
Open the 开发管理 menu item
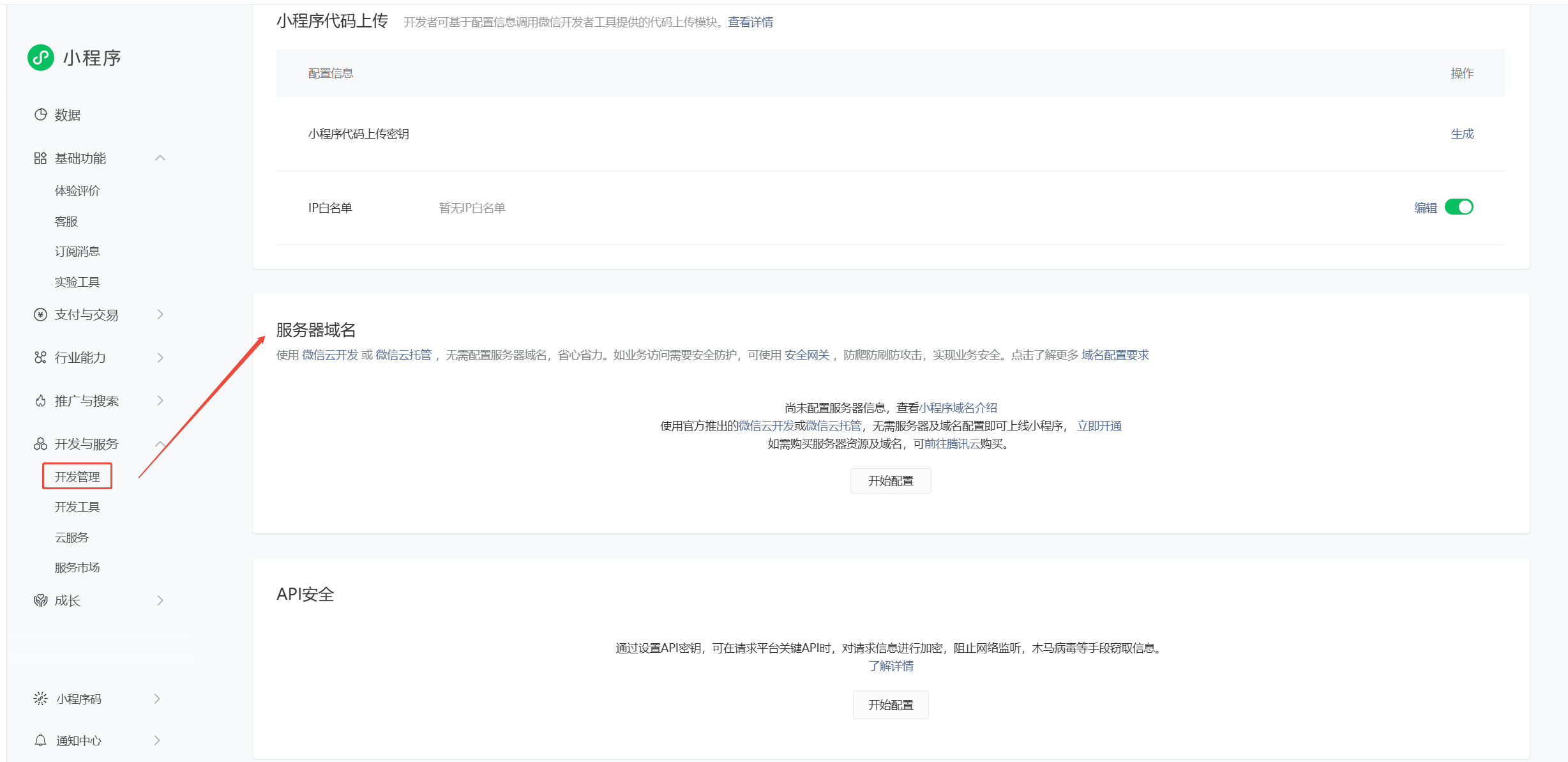(x=77, y=476)
